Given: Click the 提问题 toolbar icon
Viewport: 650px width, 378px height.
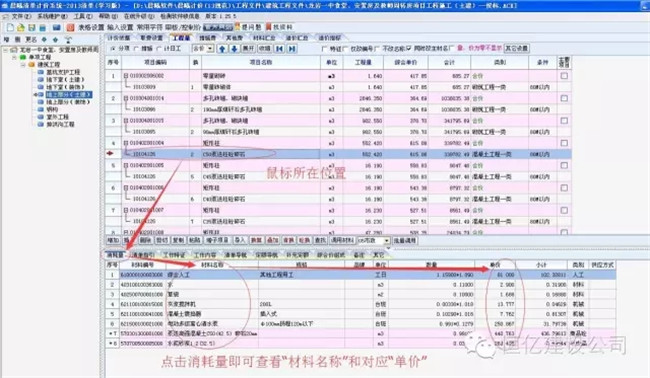Looking at the screenshot, I should pyautogui.click(x=248, y=27).
